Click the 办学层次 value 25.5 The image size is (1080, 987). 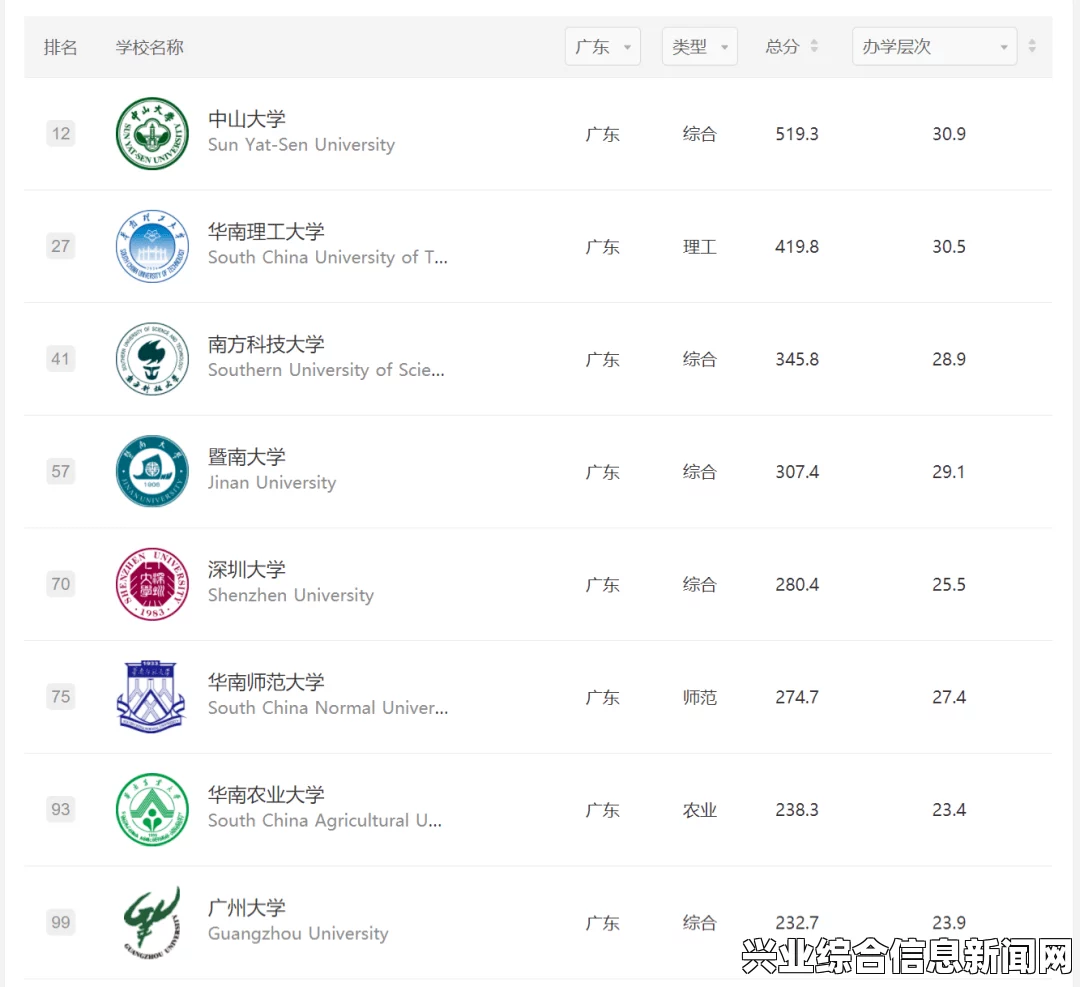pyautogui.click(x=949, y=584)
